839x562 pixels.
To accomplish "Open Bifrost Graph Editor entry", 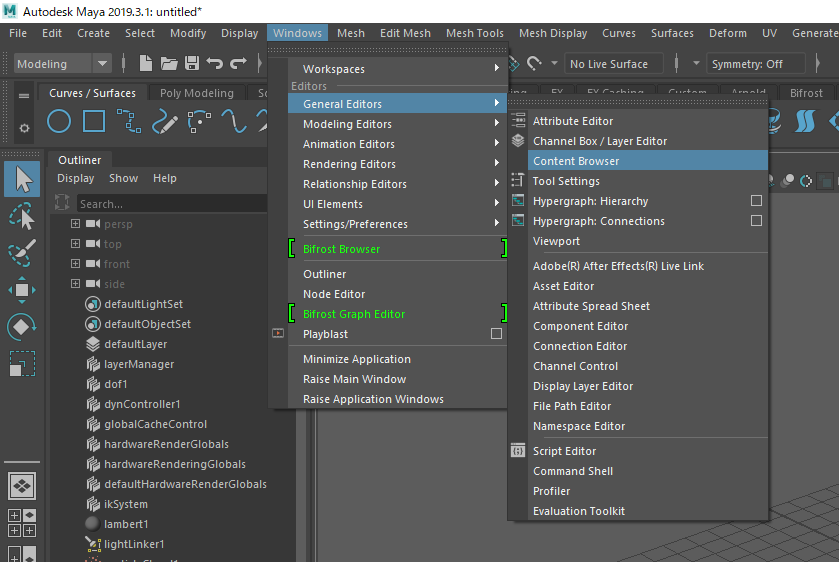I will tap(398, 314).
